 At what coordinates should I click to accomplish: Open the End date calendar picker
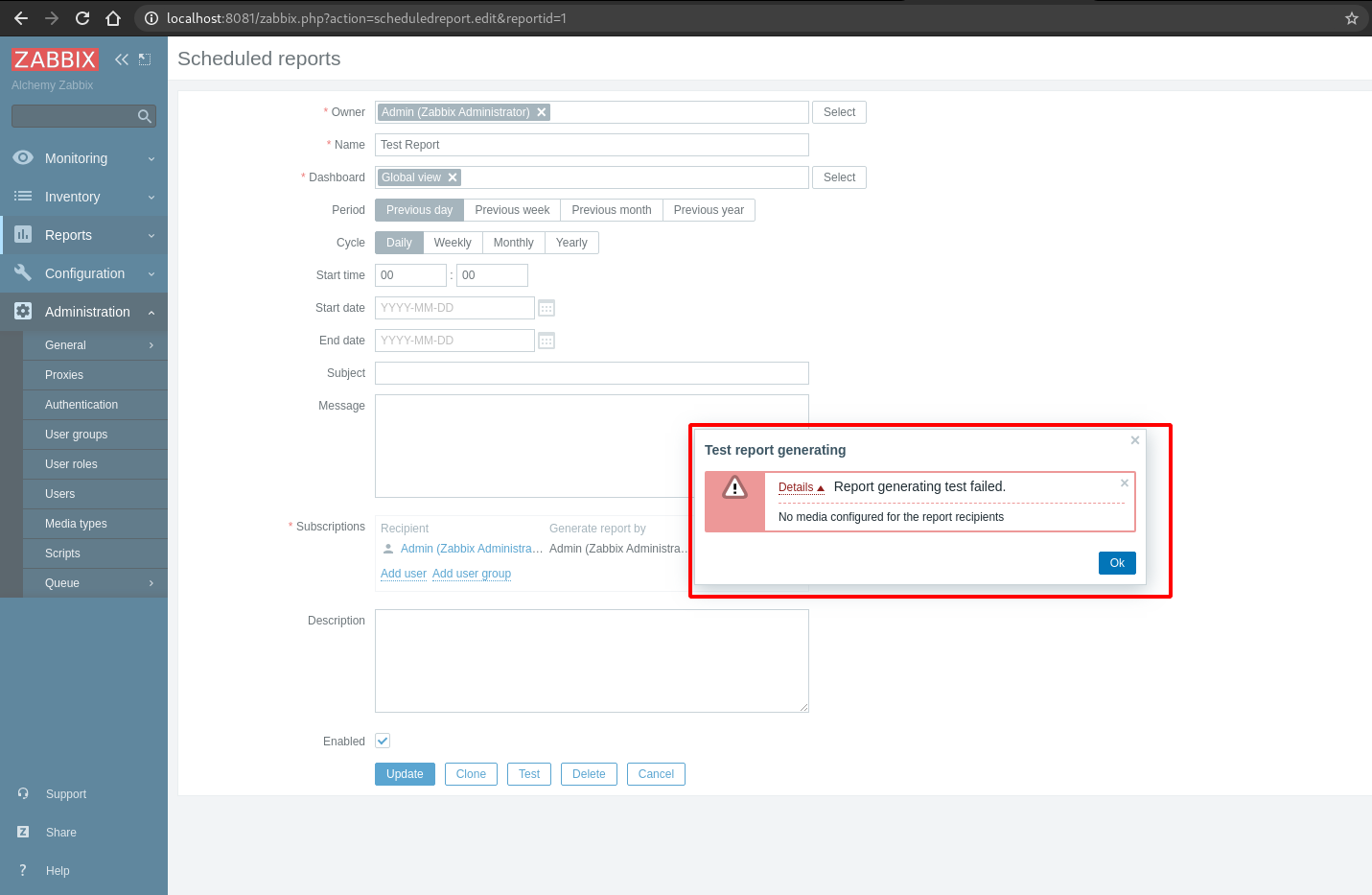[x=546, y=340]
